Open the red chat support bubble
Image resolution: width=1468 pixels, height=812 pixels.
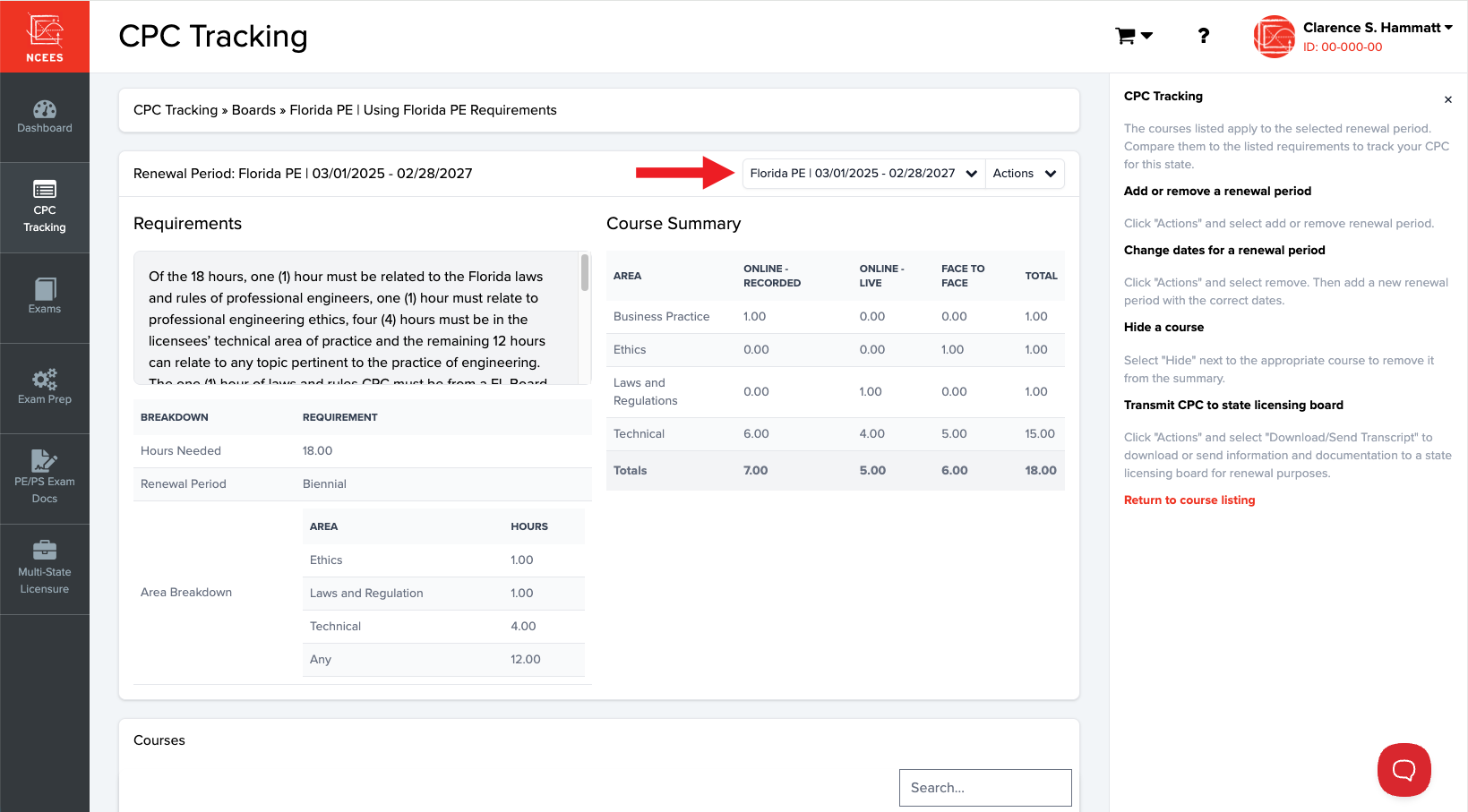[1404, 769]
